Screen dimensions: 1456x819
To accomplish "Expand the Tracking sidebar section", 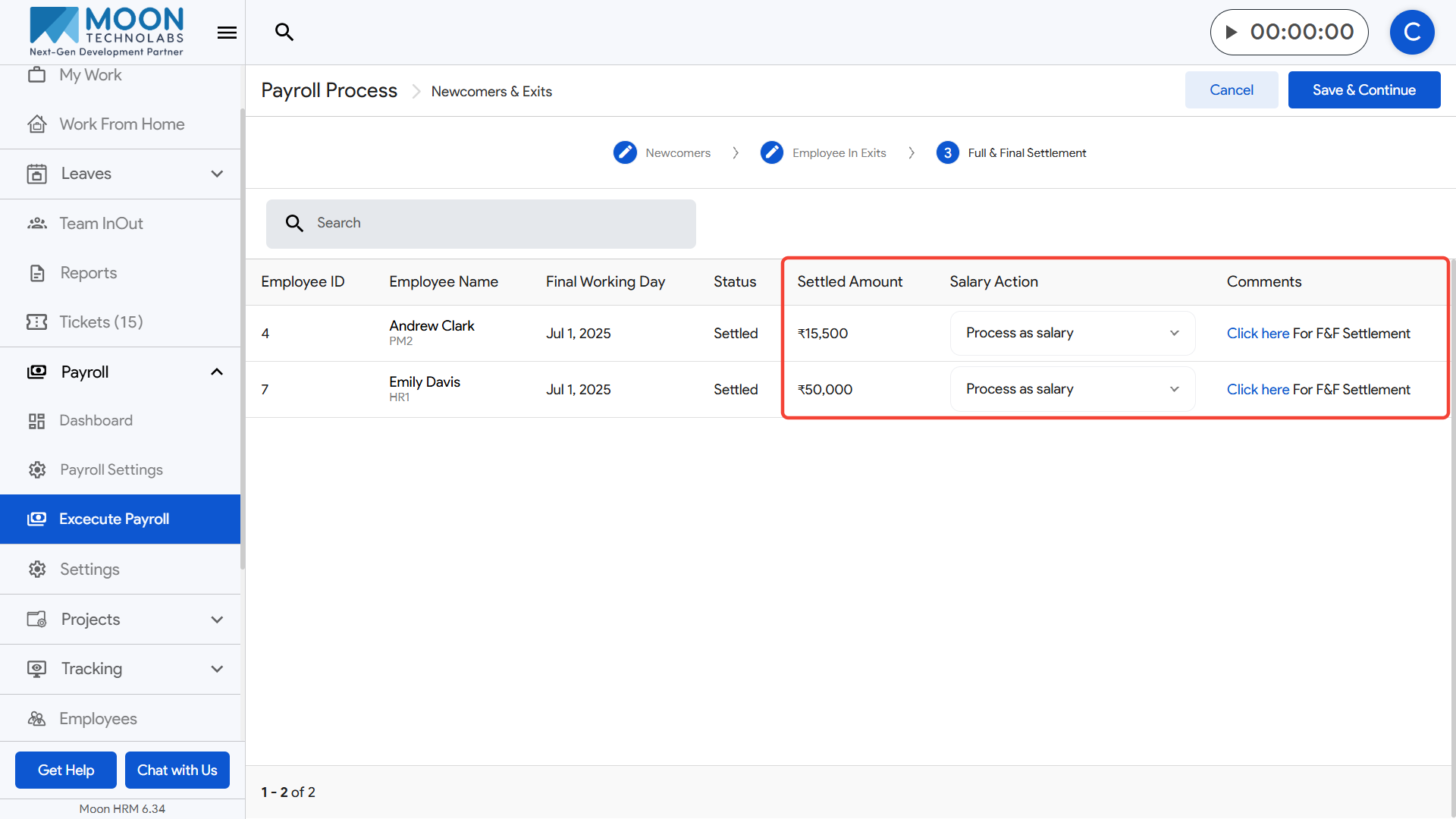I will click(x=217, y=669).
